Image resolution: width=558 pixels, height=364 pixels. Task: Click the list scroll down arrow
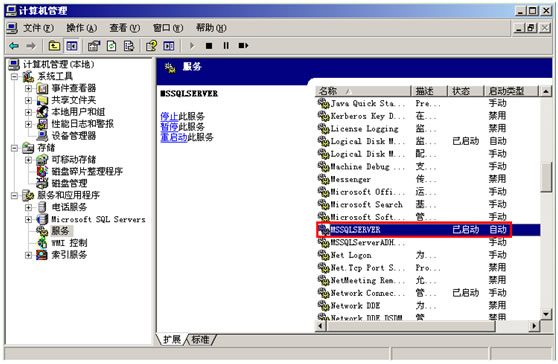pyautogui.click(x=546, y=314)
